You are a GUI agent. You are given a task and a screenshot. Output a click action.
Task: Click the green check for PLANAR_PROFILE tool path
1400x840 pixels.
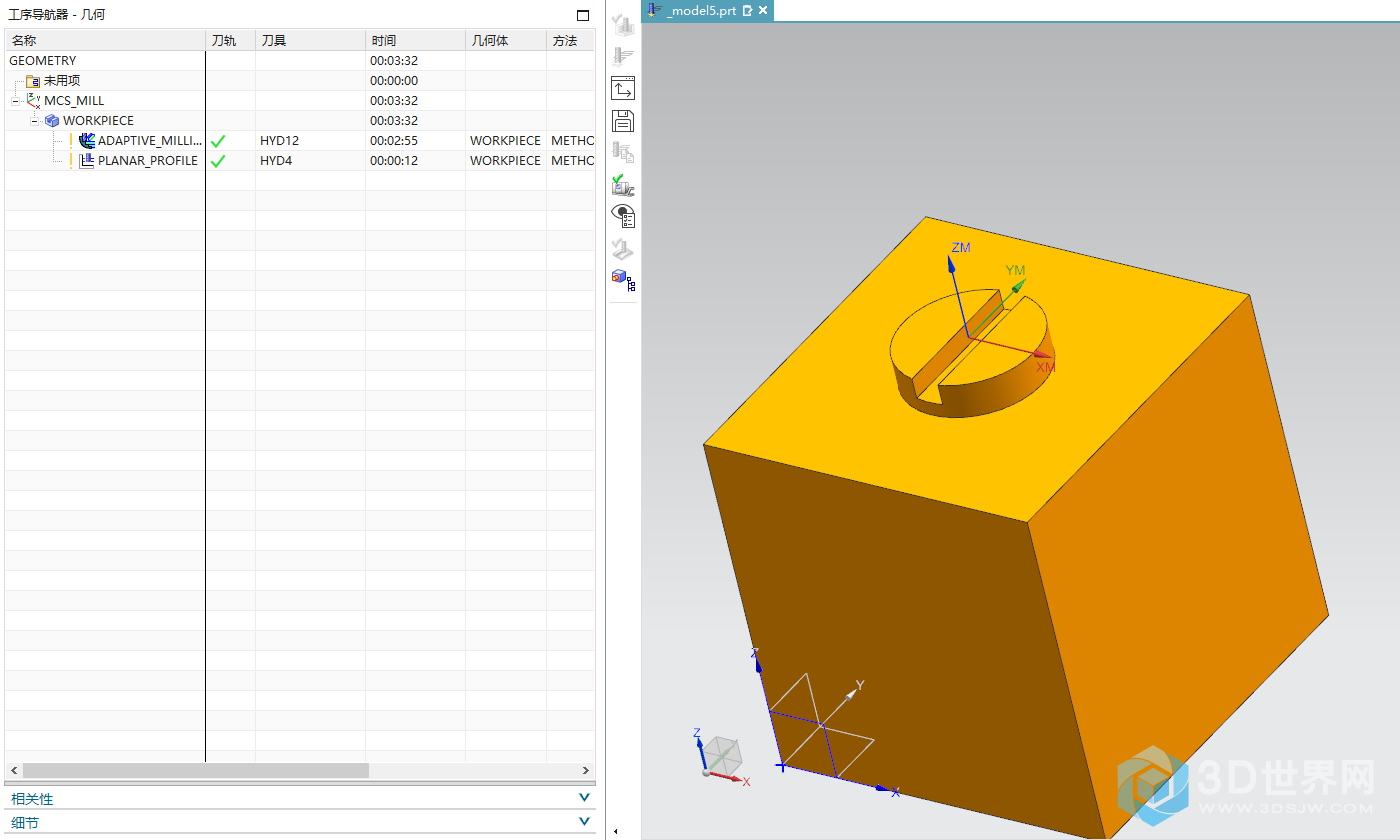(218, 161)
